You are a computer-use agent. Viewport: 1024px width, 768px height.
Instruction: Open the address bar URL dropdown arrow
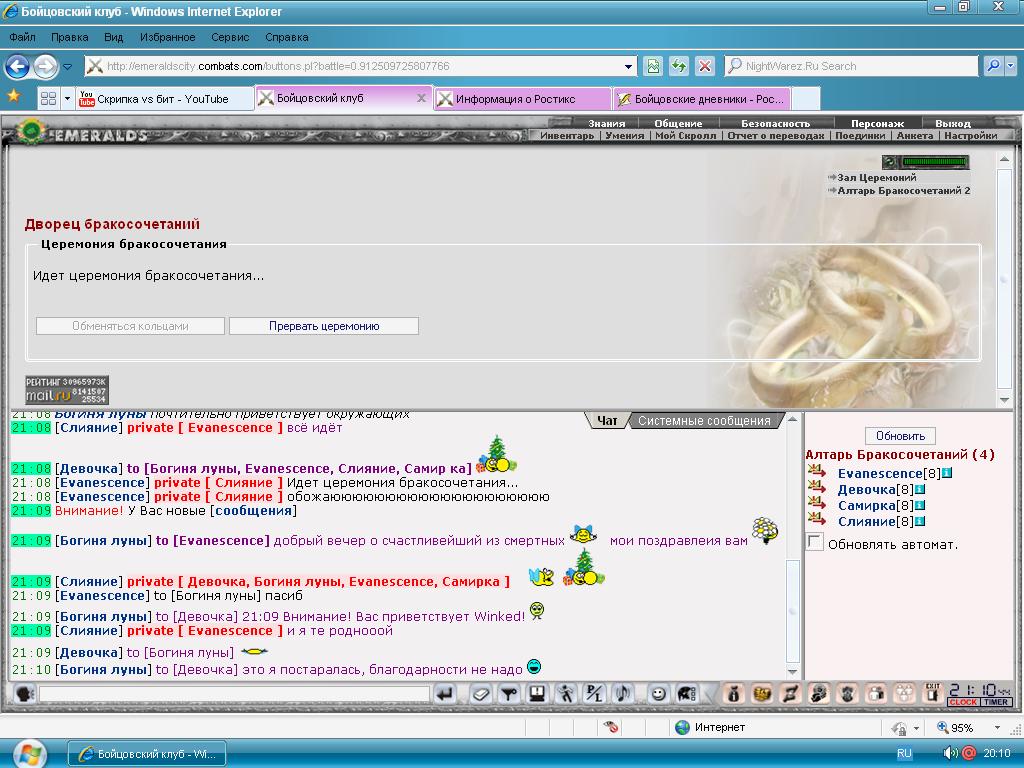[628, 67]
